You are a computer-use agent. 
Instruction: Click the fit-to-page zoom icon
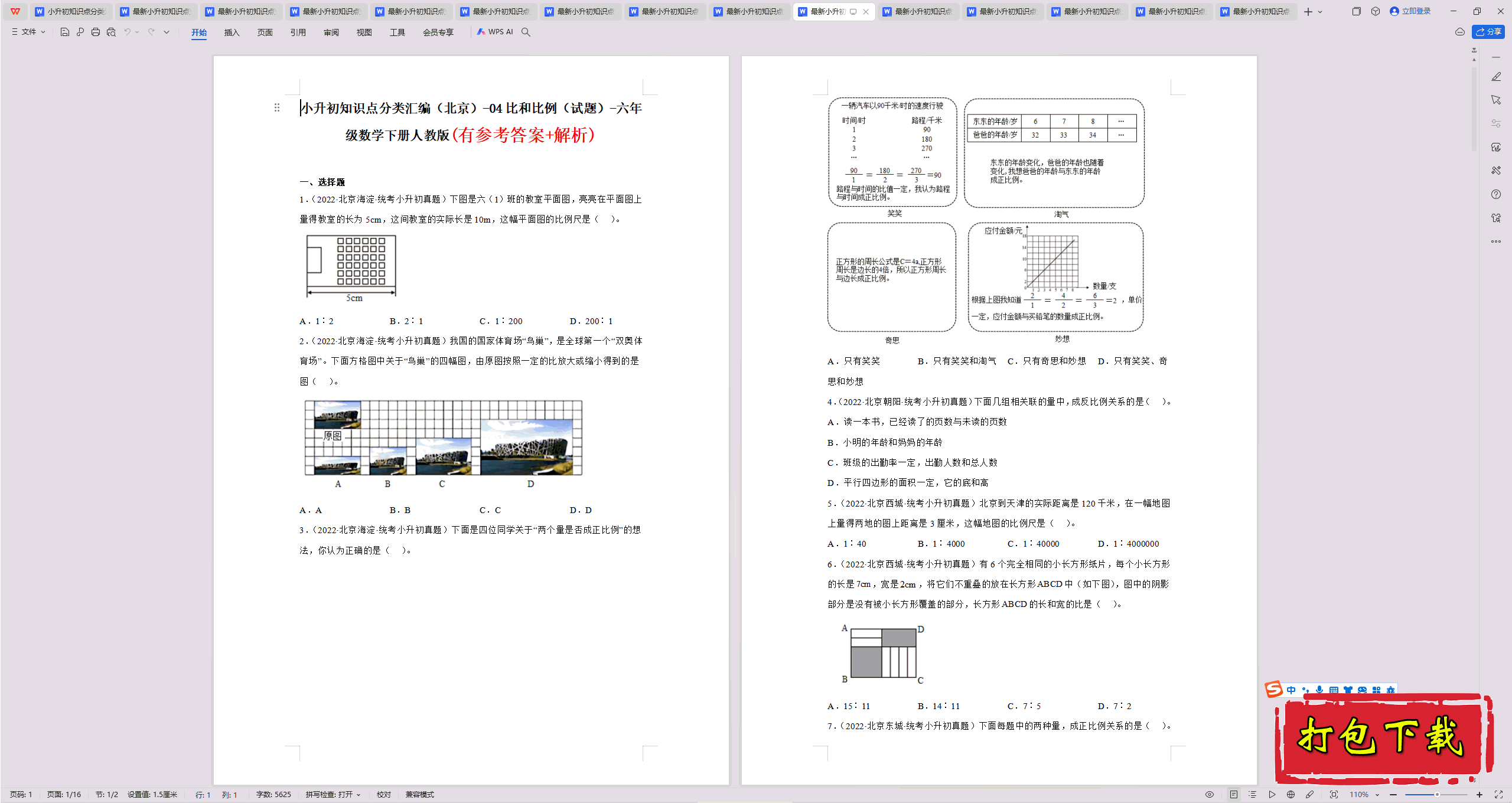tap(1334, 795)
